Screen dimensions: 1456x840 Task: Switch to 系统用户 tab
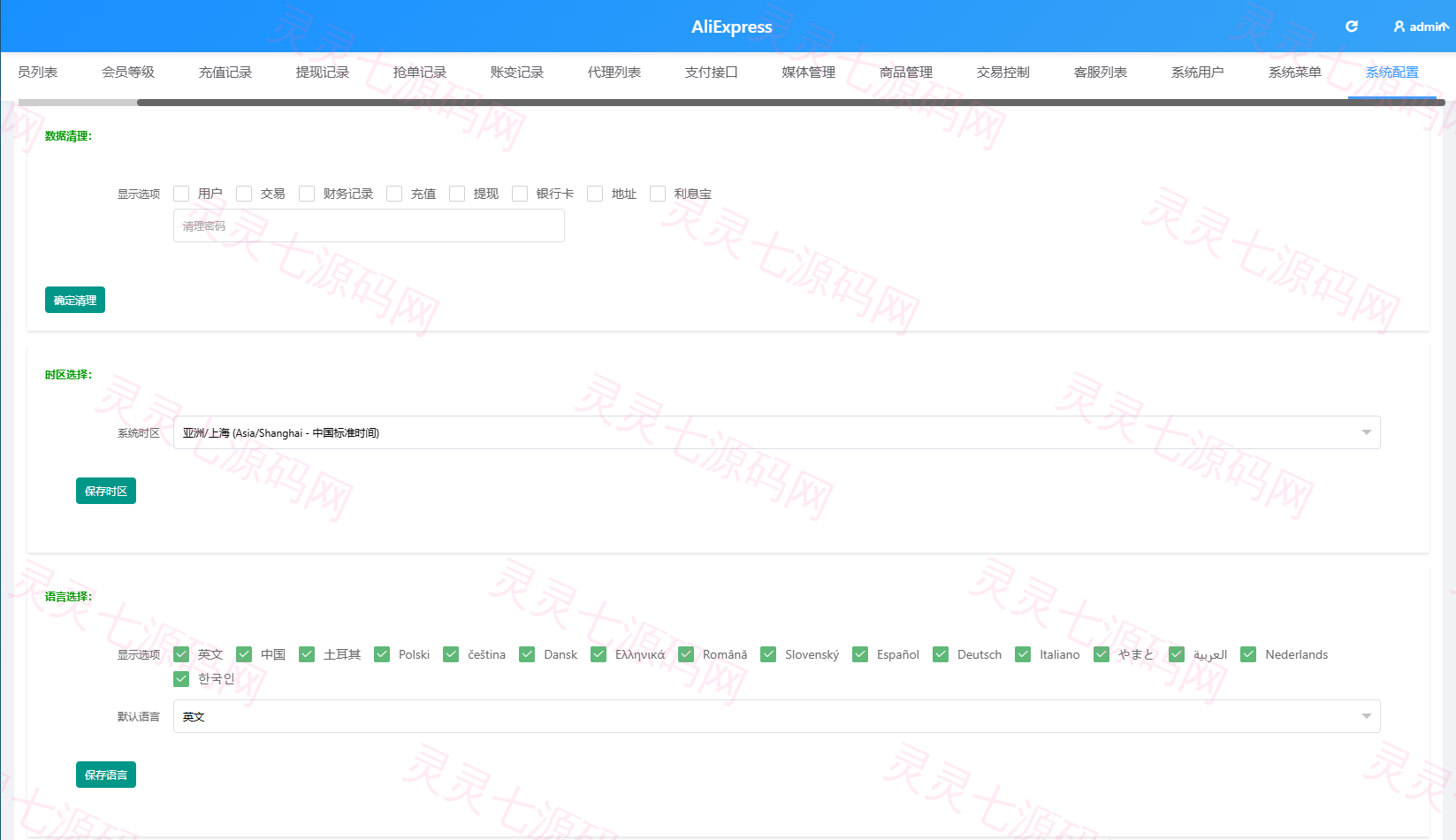tap(1198, 73)
